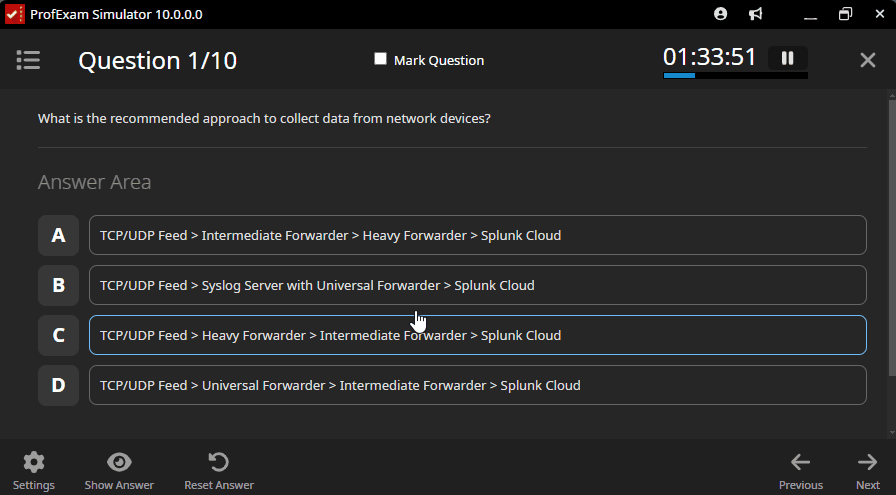Click the vertical scrollbar of the question area
Screen dimensions: 896x495
pyautogui.click(x=892, y=238)
